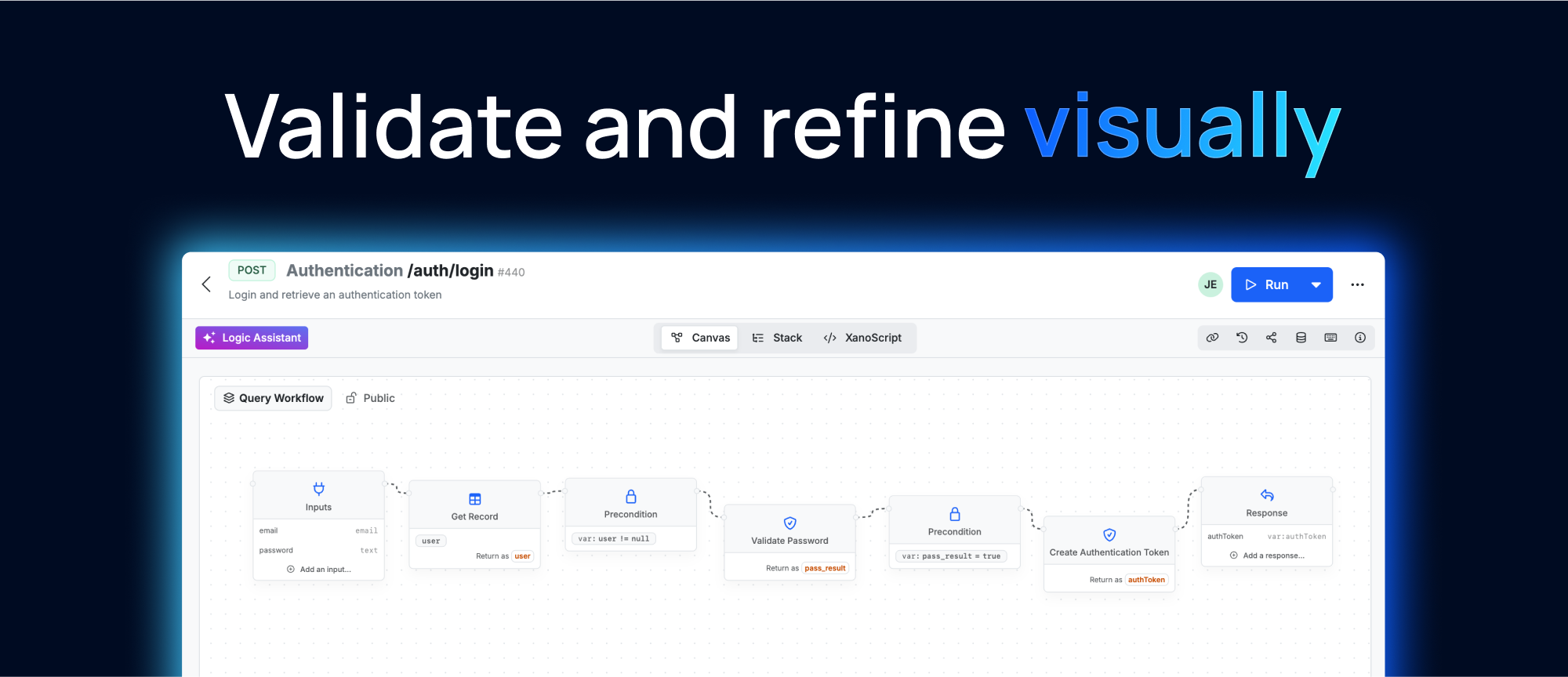Image resolution: width=1568 pixels, height=677 pixels.
Task: Select the second Precondition lock icon
Action: click(x=955, y=514)
